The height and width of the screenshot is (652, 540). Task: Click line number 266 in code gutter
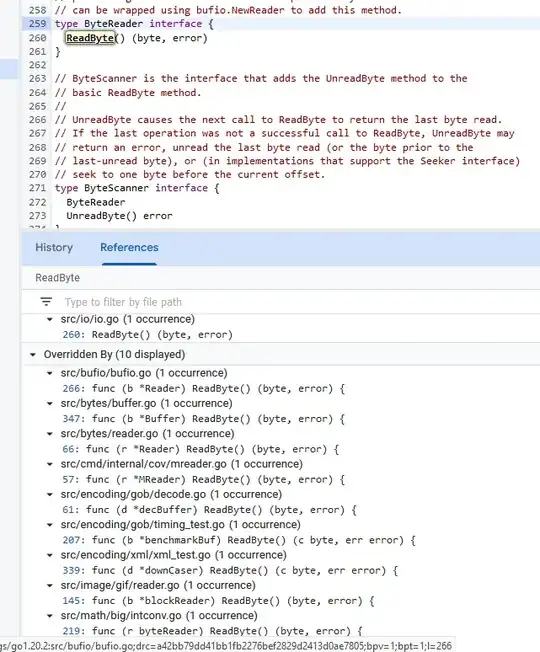37,120
